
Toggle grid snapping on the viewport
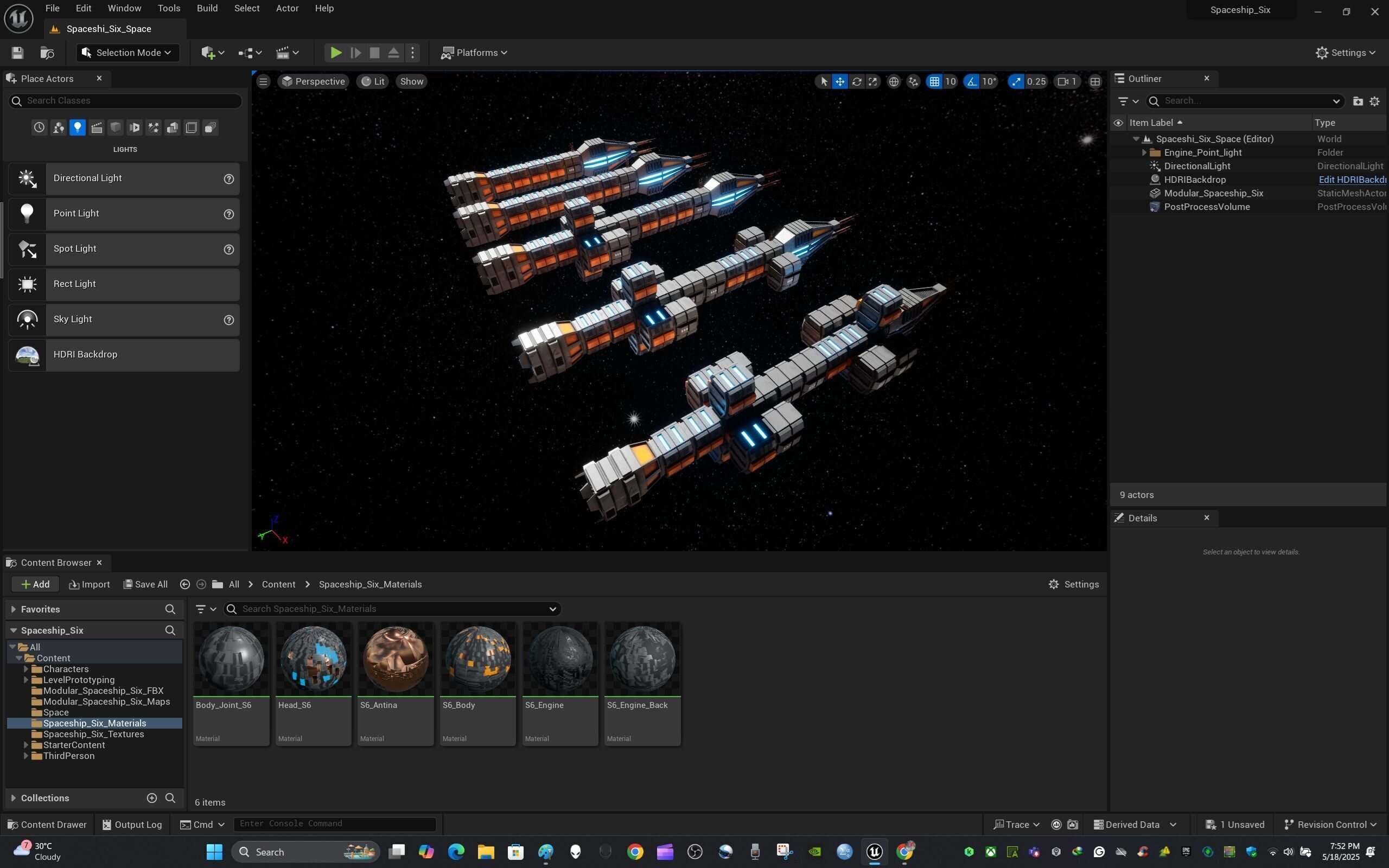(x=934, y=81)
